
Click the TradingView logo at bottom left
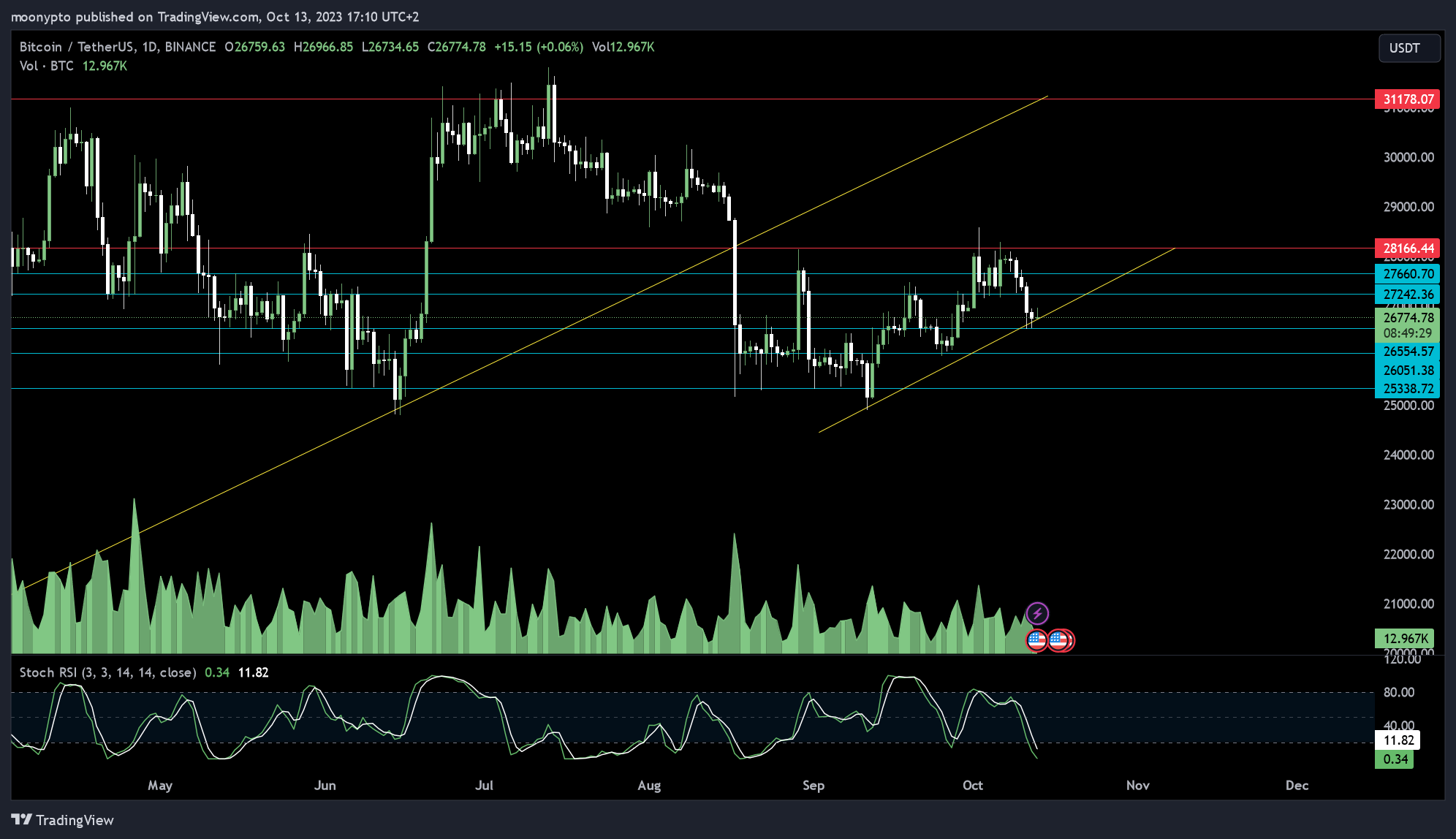click(x=63, y=820)
